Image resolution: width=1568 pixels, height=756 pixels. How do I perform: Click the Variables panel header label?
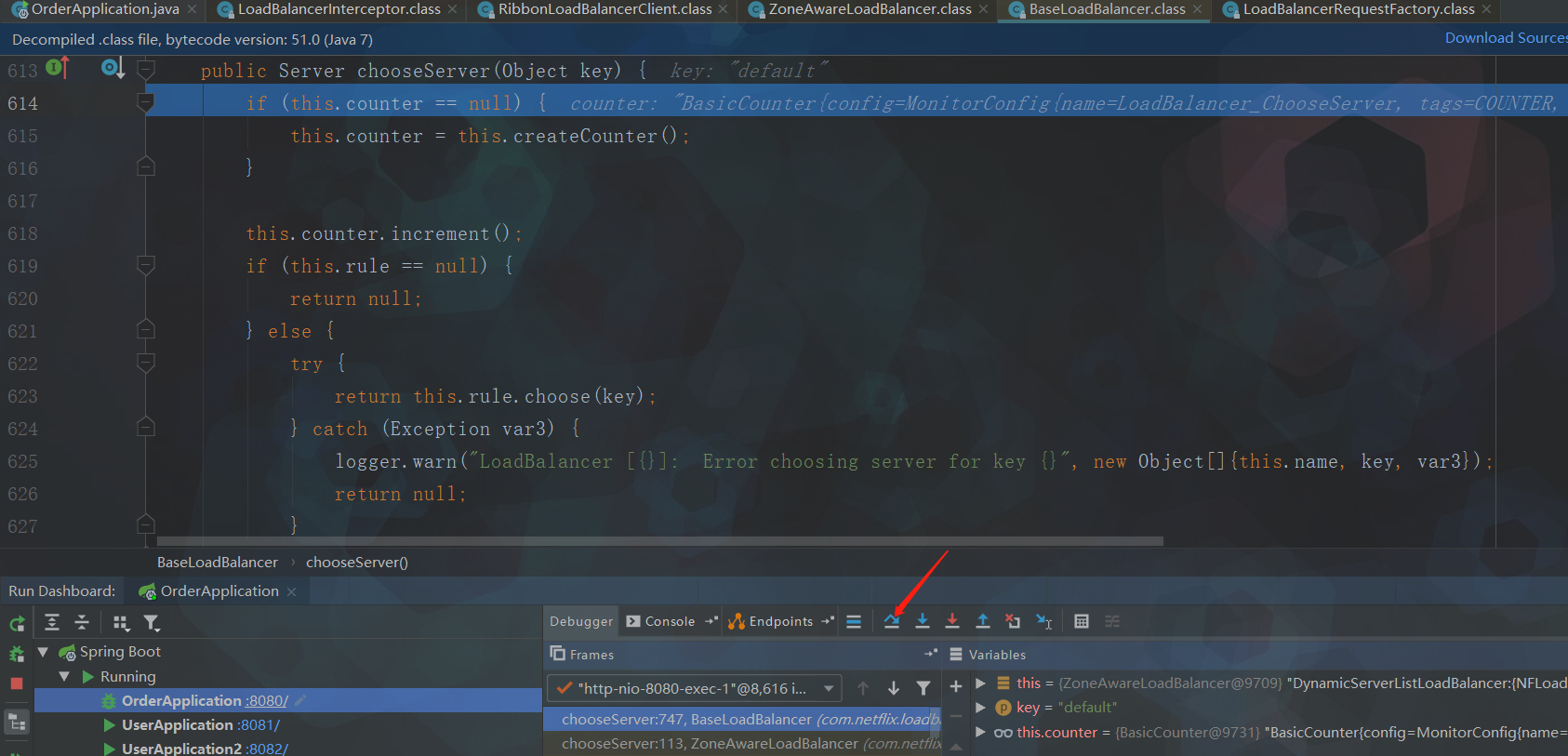(x=997, y=655)
